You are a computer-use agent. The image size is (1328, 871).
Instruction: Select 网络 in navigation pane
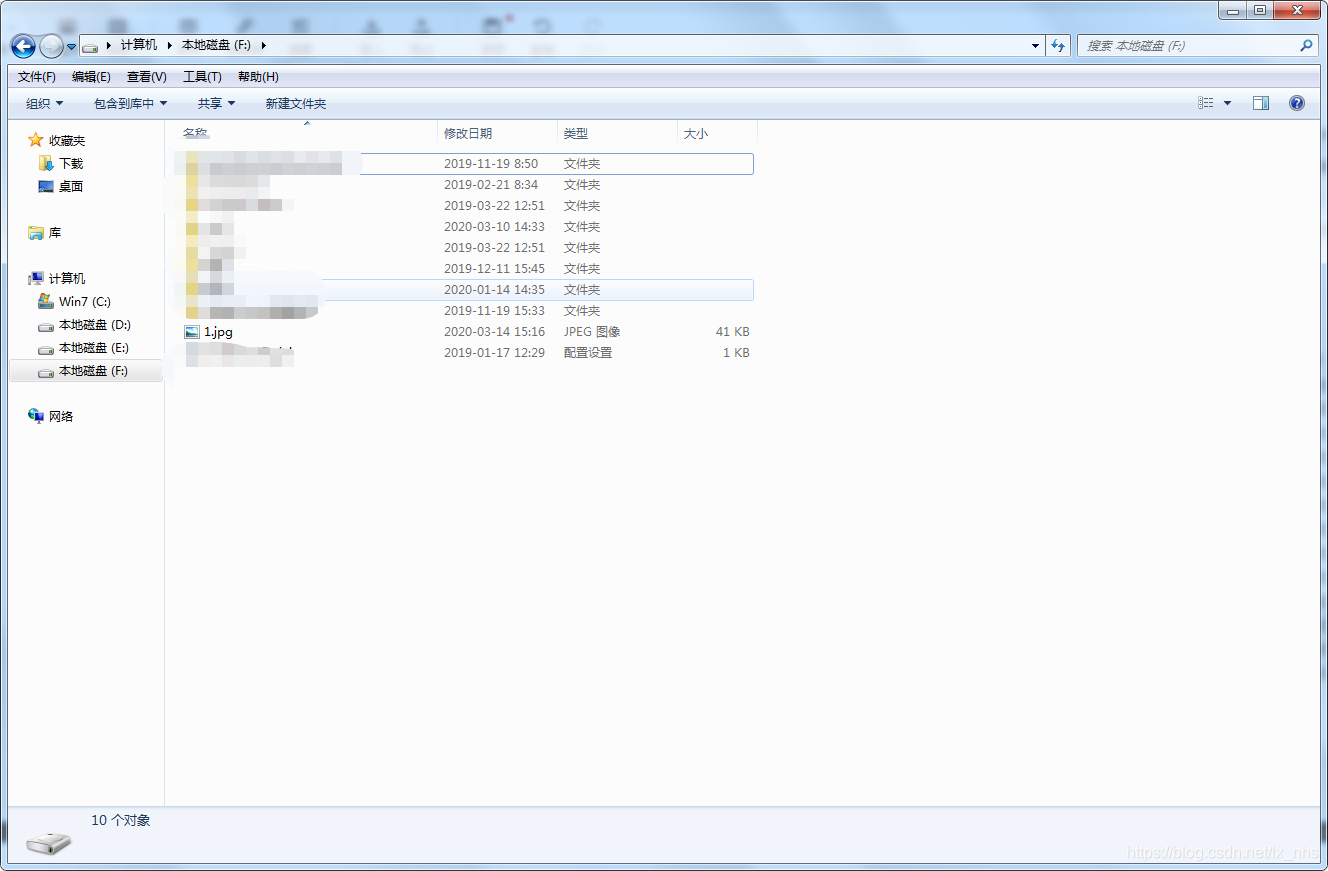(61, 416)
